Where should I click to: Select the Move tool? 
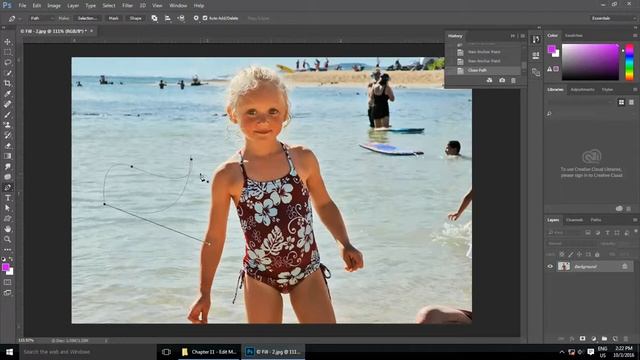tap(7, 42)
